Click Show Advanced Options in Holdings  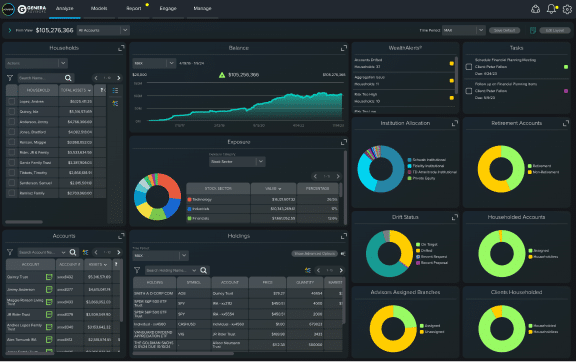pyautogui.click(x=314, y=254)
